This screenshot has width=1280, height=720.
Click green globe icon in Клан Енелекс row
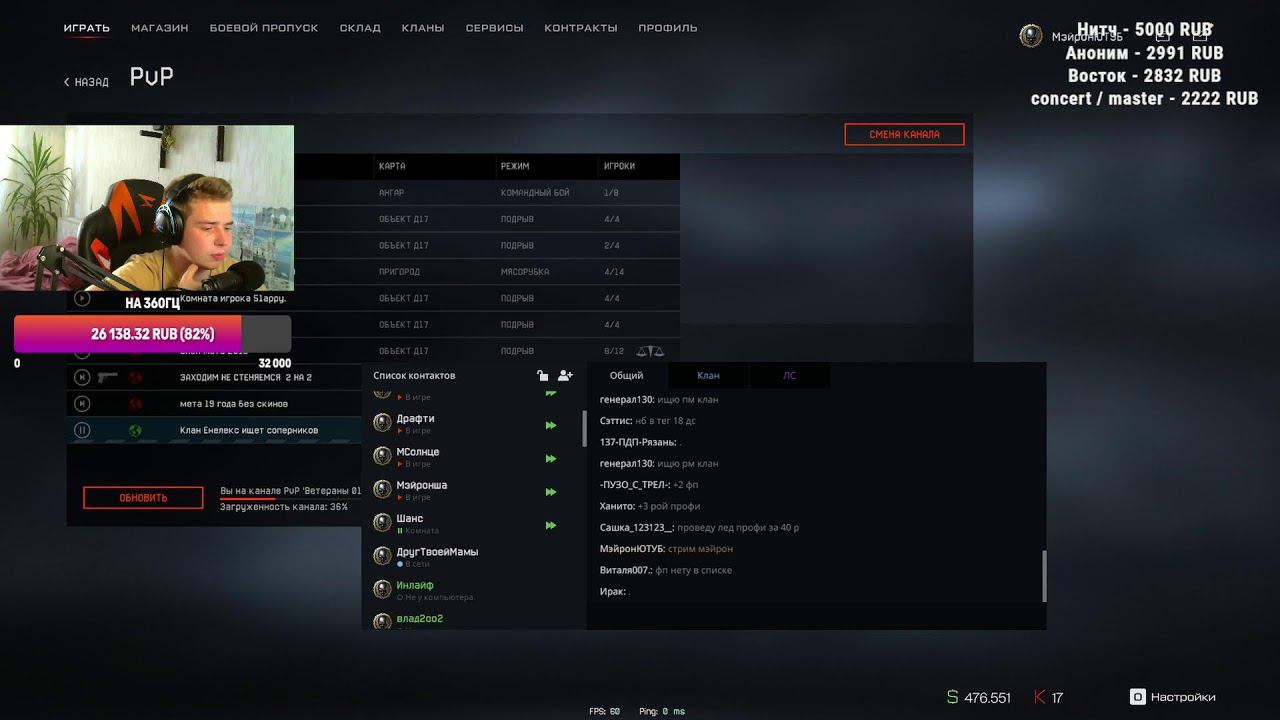click(135, 430)
